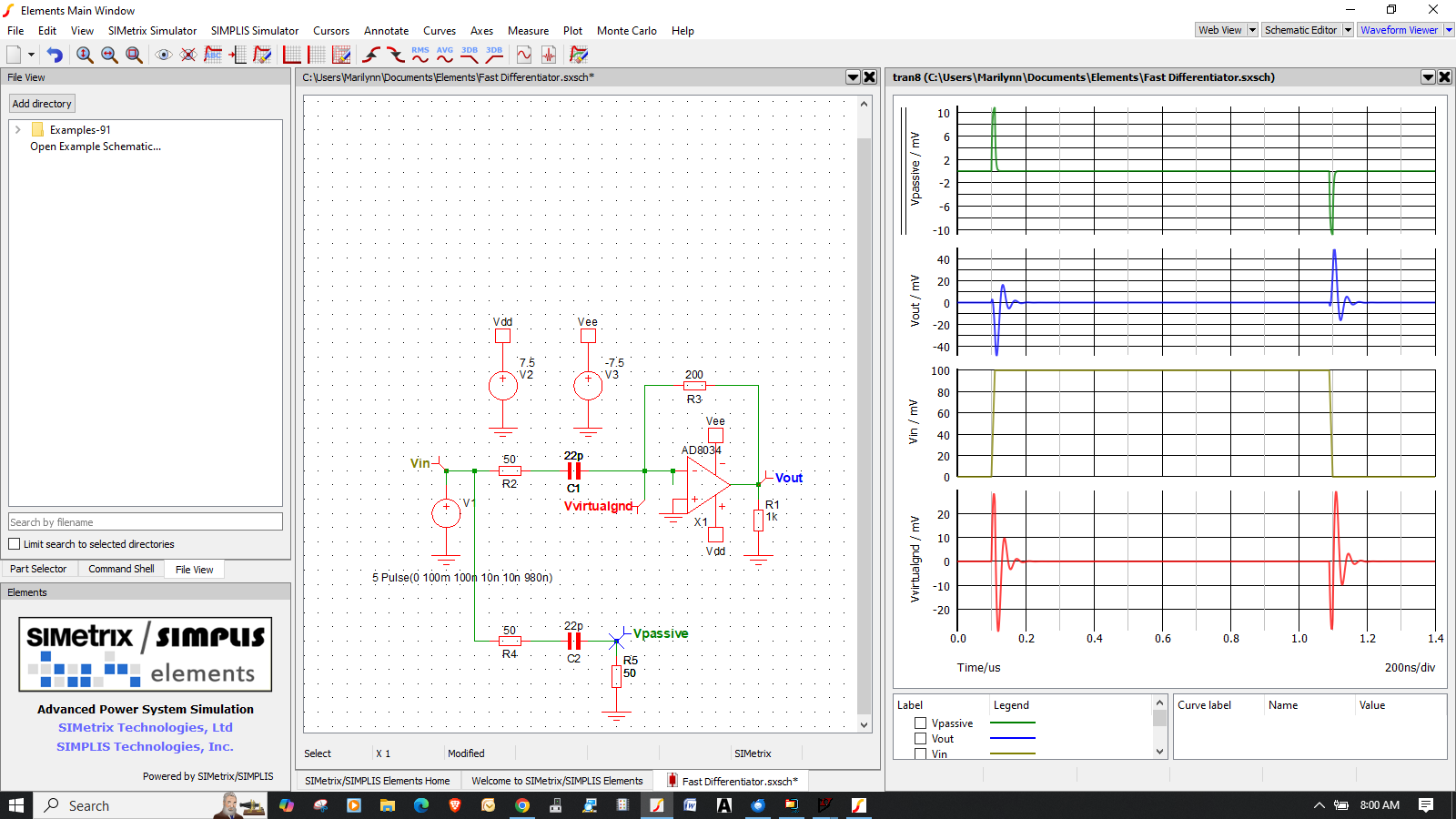Click the vertical zoom magnifier icon
The width and height of the screenshot is (1456, 819).
(x=85, y=55)
